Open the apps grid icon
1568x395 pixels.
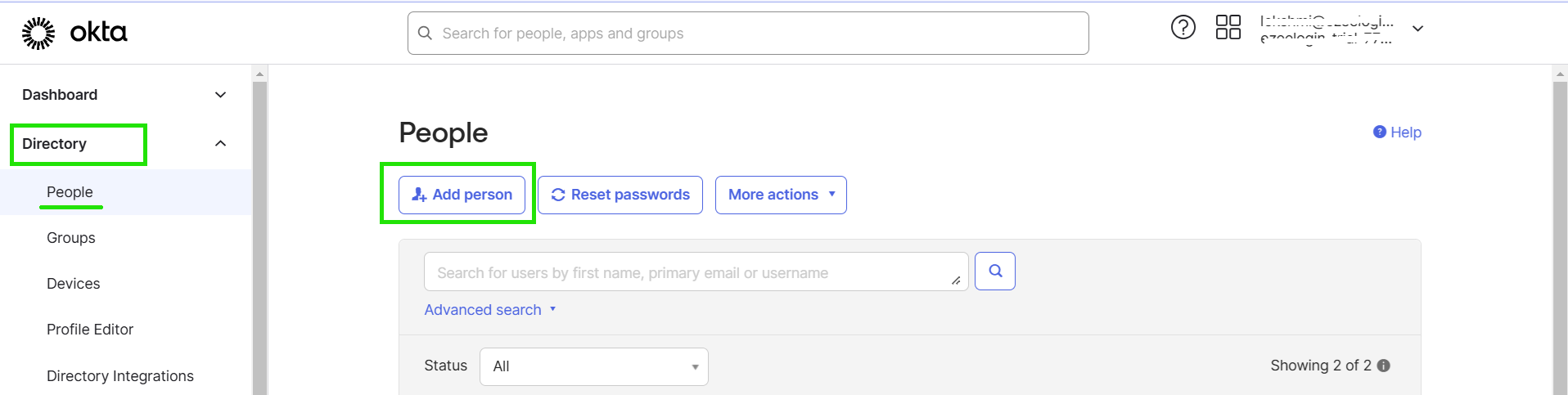(x=1228, y=28)
